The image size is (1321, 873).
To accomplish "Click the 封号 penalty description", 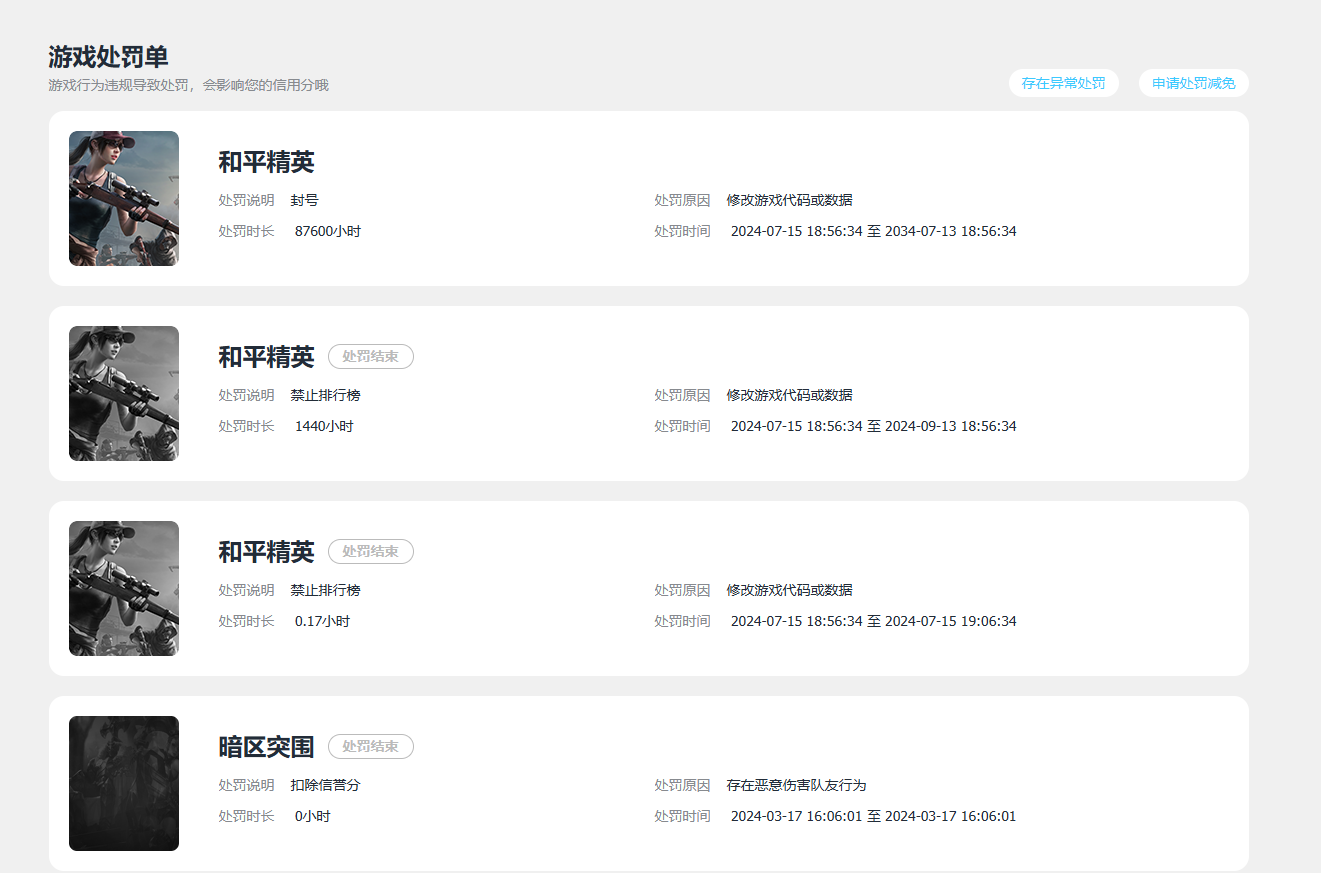I will click(305, 200).
